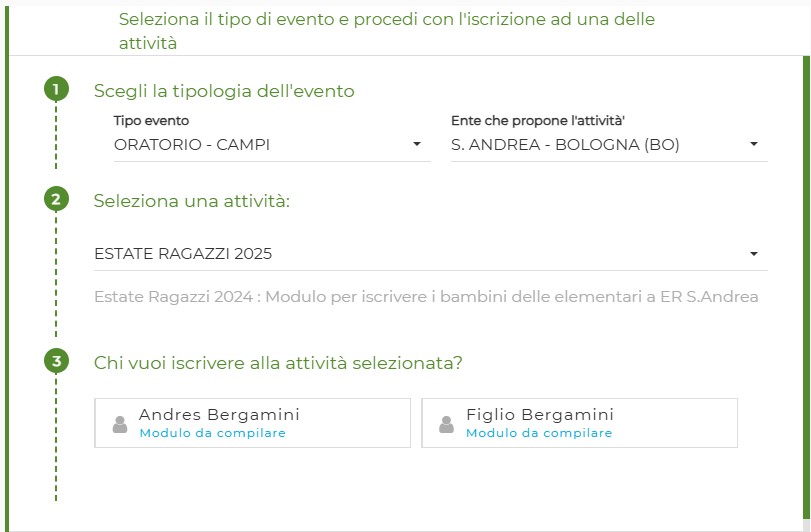The height and width of the screenshot is (532, 811).
Task: Click the Scegli la tipologia dell'evento heading
Action: tap(224, 91)
